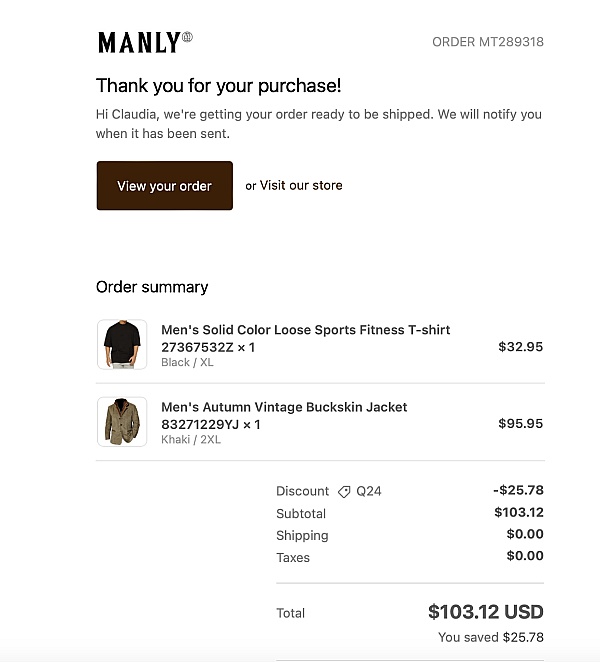Click the Black / XL variant text
This screenshot has width=600, height=662.
[x=187, y=362]
